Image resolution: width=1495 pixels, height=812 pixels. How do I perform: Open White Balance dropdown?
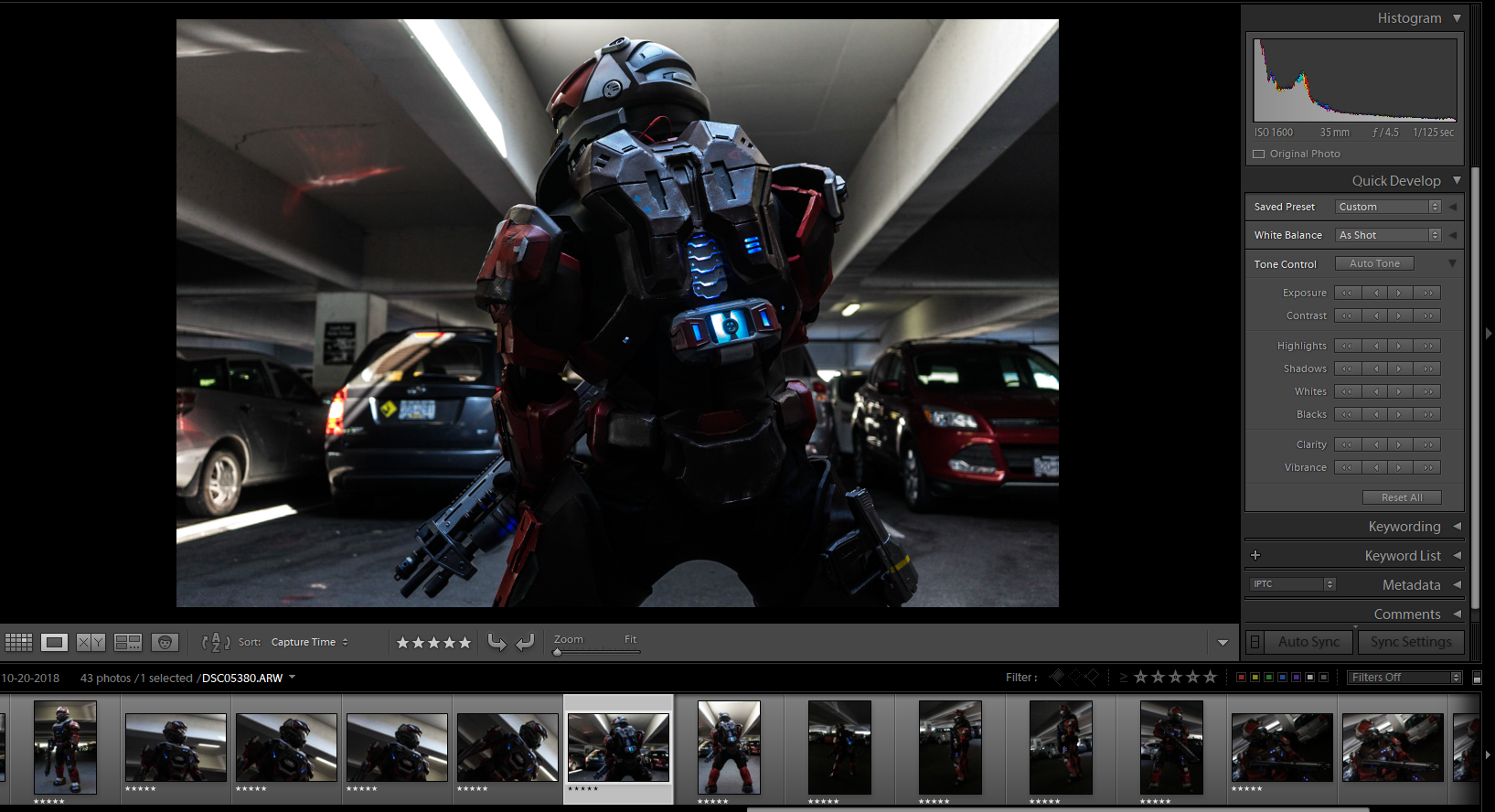click(1388, 235)
